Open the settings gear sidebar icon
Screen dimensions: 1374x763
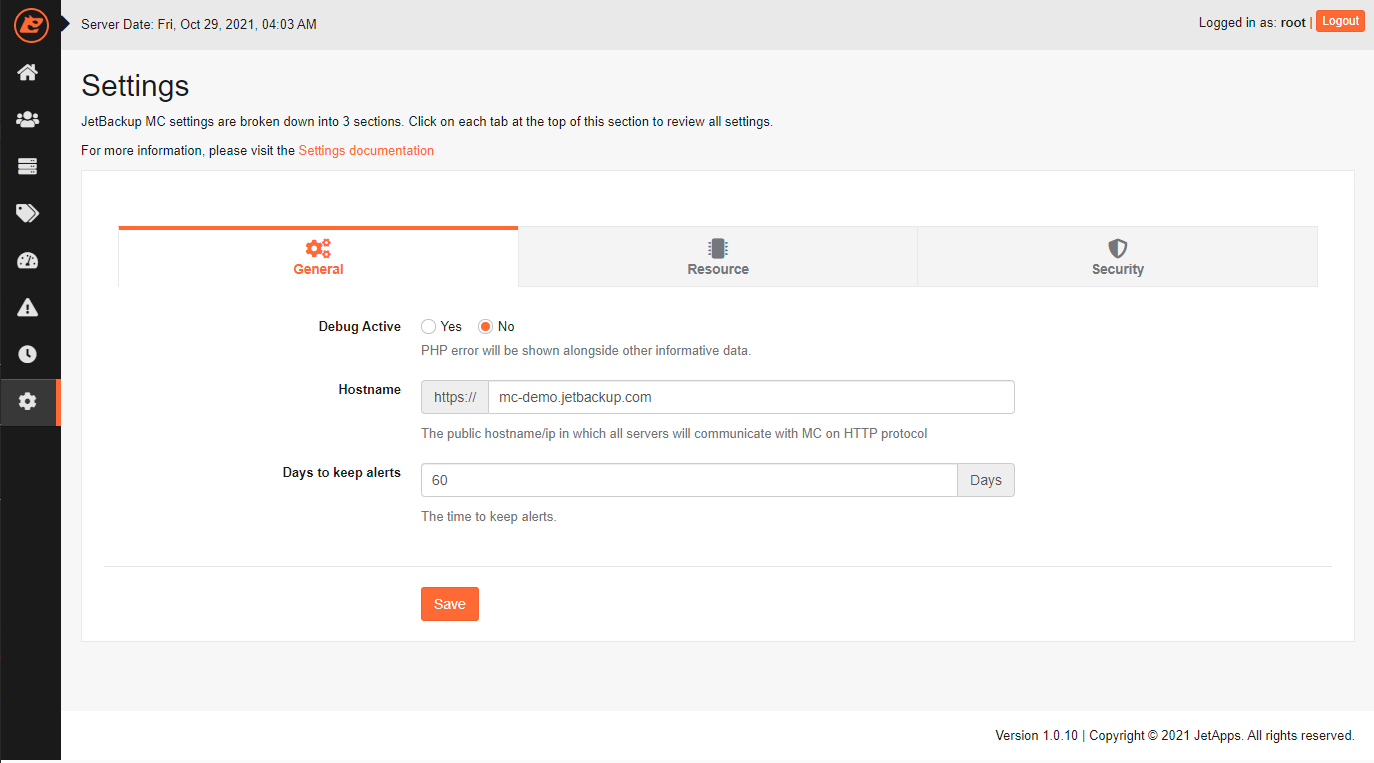click(x=28, y=402)
